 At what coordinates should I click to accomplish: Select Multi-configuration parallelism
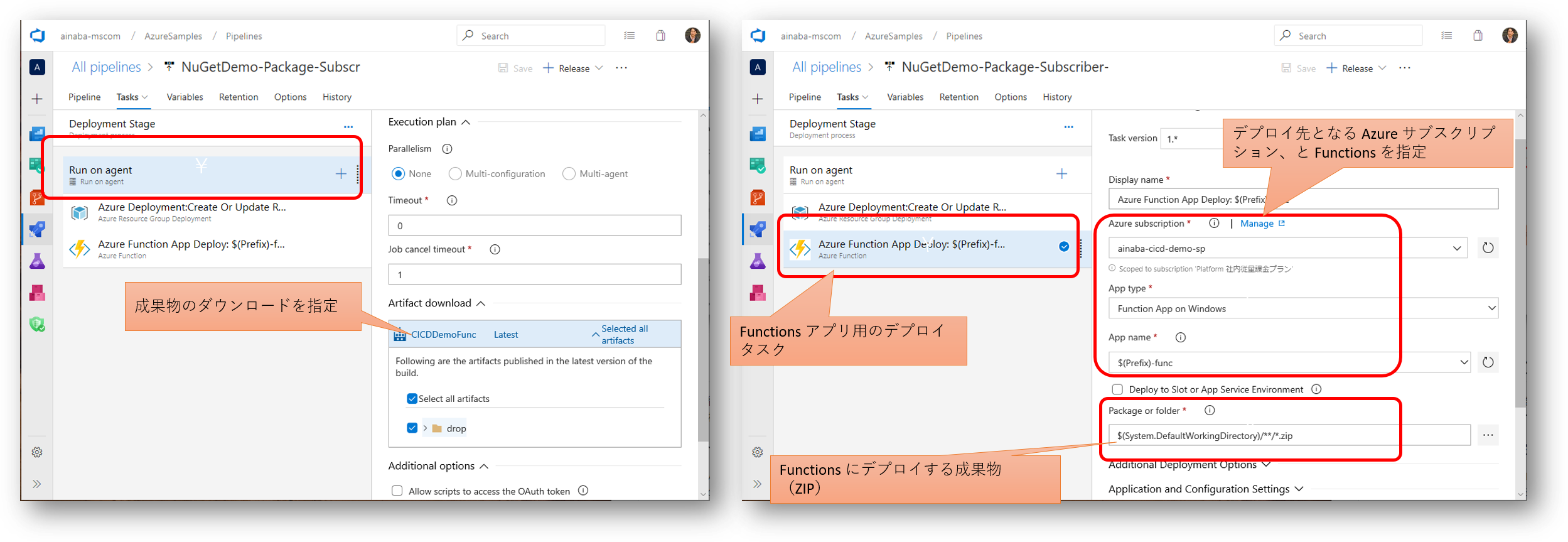pyautogui.click(x=455, y=173)
